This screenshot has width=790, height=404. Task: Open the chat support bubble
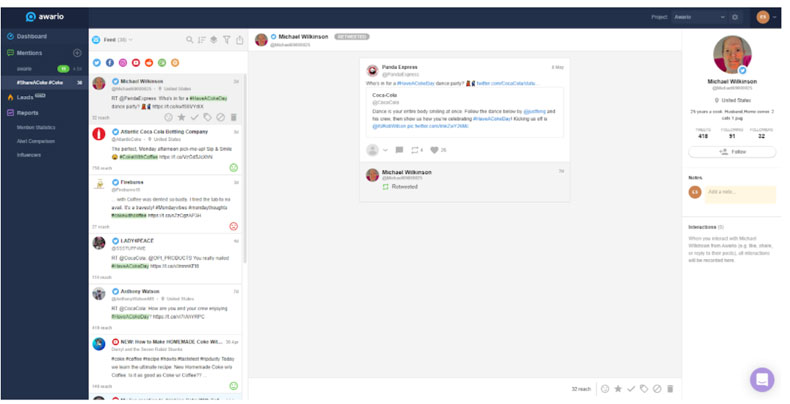point(762,379)
